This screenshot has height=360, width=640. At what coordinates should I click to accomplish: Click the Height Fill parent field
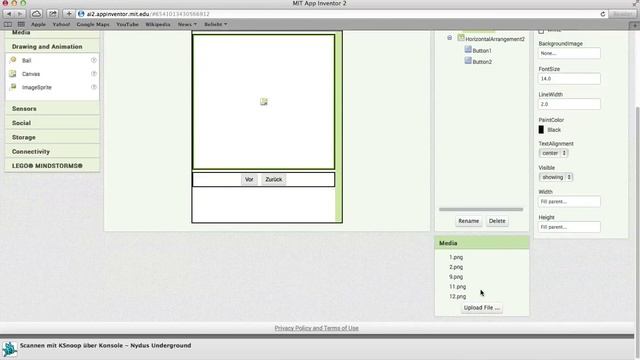569,227
